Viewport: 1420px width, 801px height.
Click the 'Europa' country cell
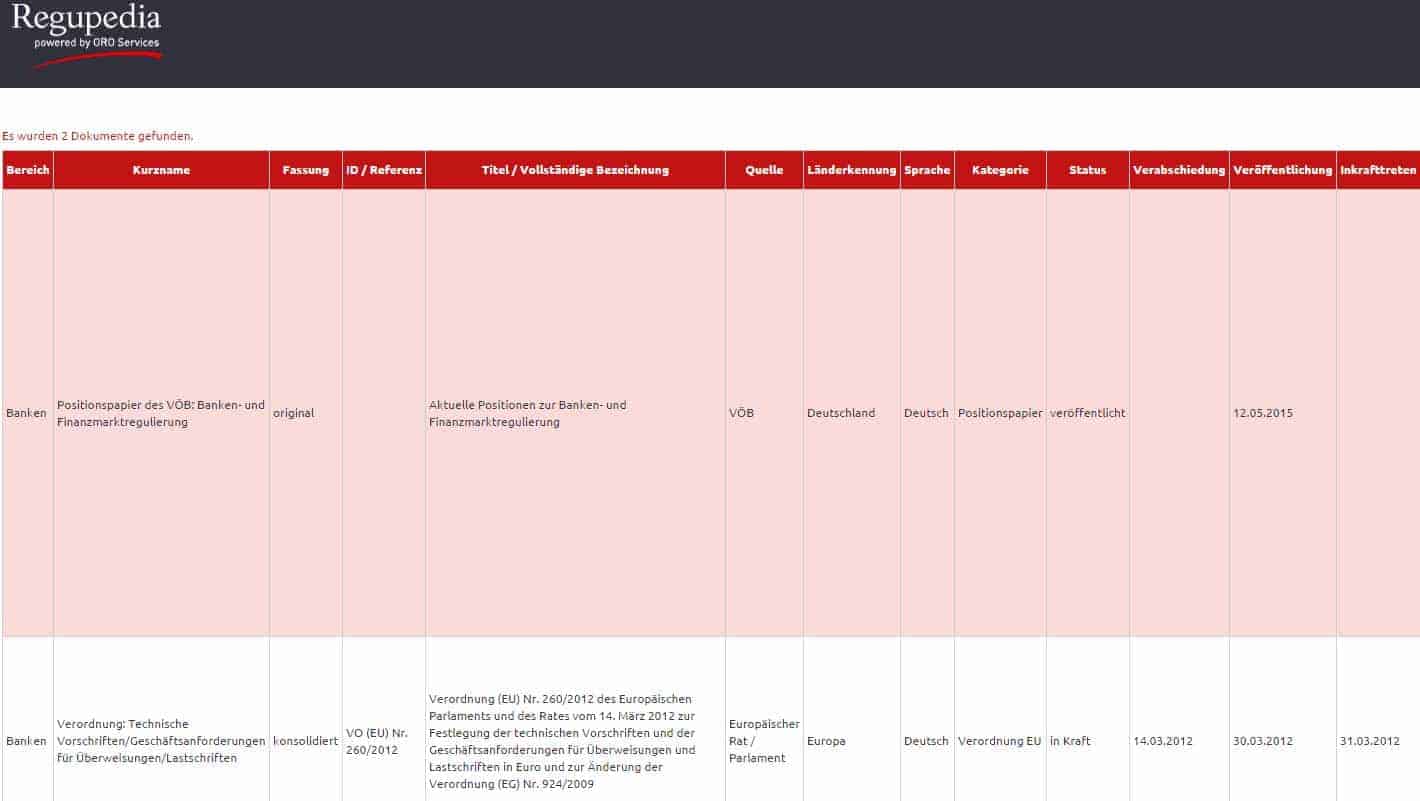(x=826, y=741)
